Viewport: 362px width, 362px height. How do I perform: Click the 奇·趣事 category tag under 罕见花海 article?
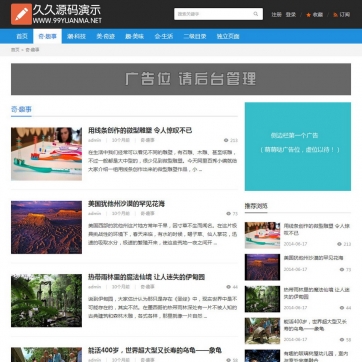pyautogui.click(x=147, y=214)
